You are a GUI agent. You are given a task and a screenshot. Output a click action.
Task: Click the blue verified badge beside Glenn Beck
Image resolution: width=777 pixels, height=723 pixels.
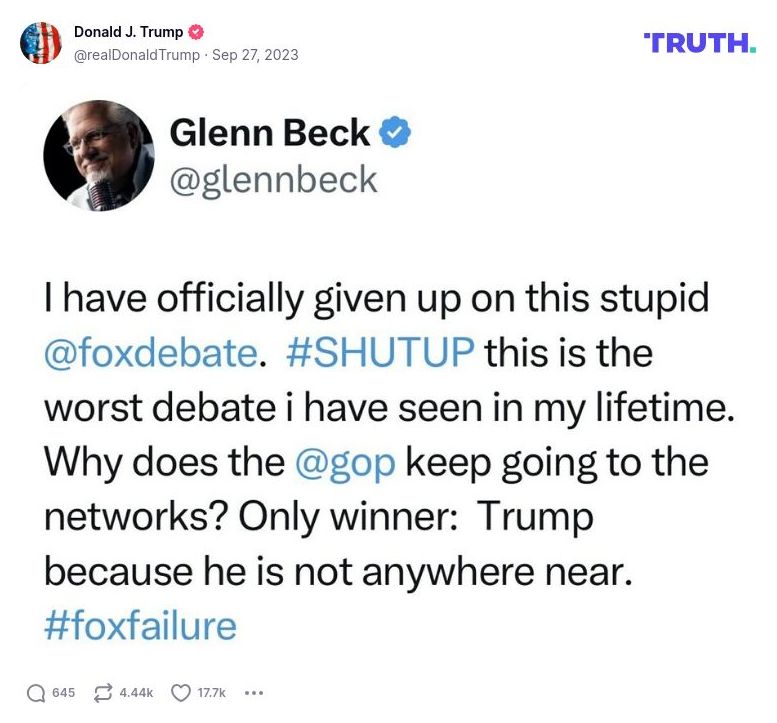pyautogui.click(x=397, y=132)
